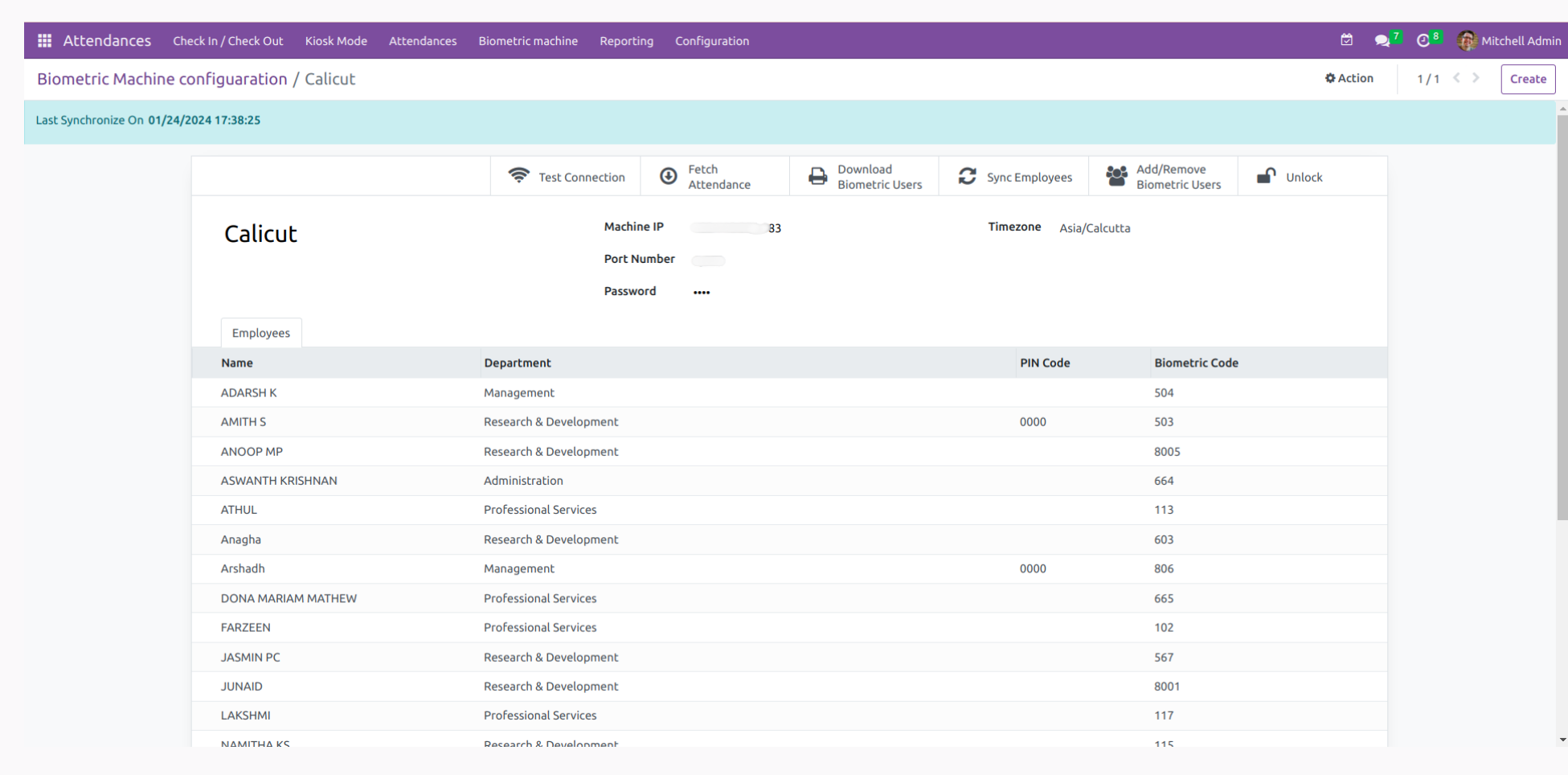The width and height of the screenshot is (1568, 775).
Task: Click the DONA MARIAM MATHEW name cell
Action: pos(289,598)
